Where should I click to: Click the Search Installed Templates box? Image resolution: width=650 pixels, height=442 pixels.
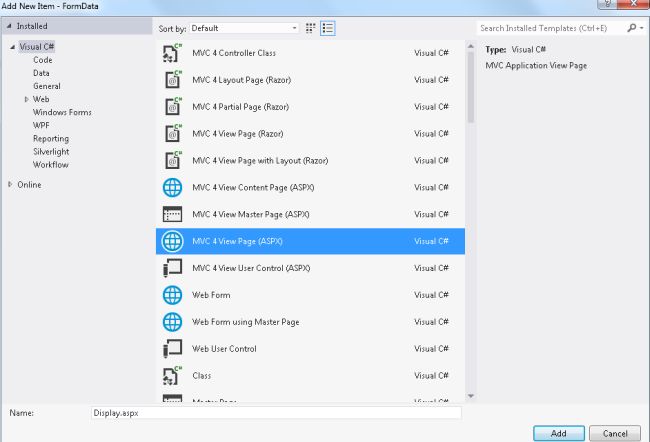click(551, 28)
